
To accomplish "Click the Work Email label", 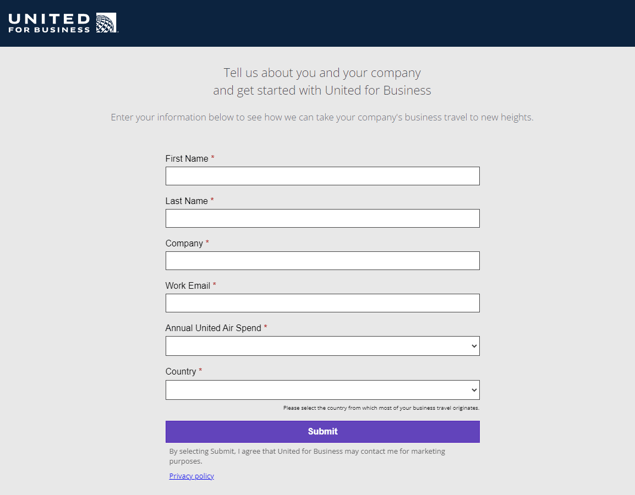I will tap(188, 286).
